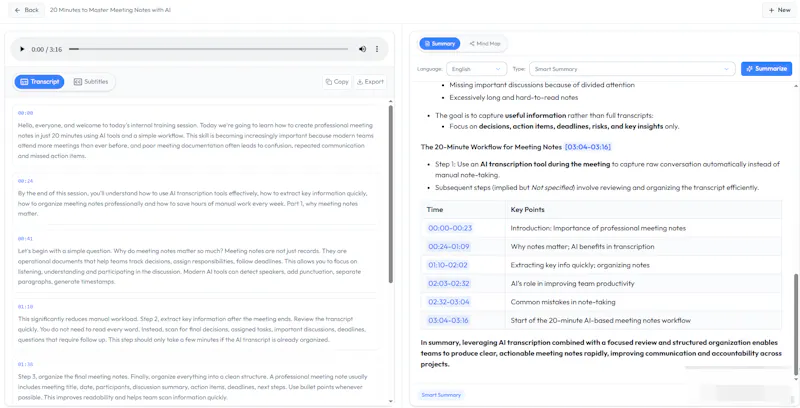The width and height of the screenshot is (800, 408).
Task: Jump to transcript timestamp 01:10
Action: coord(26,307)
